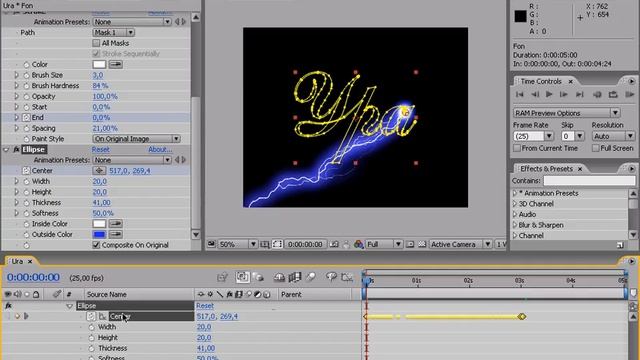
Task: Open the Active Camera view dropdown
Action: (x=460, y=244)
